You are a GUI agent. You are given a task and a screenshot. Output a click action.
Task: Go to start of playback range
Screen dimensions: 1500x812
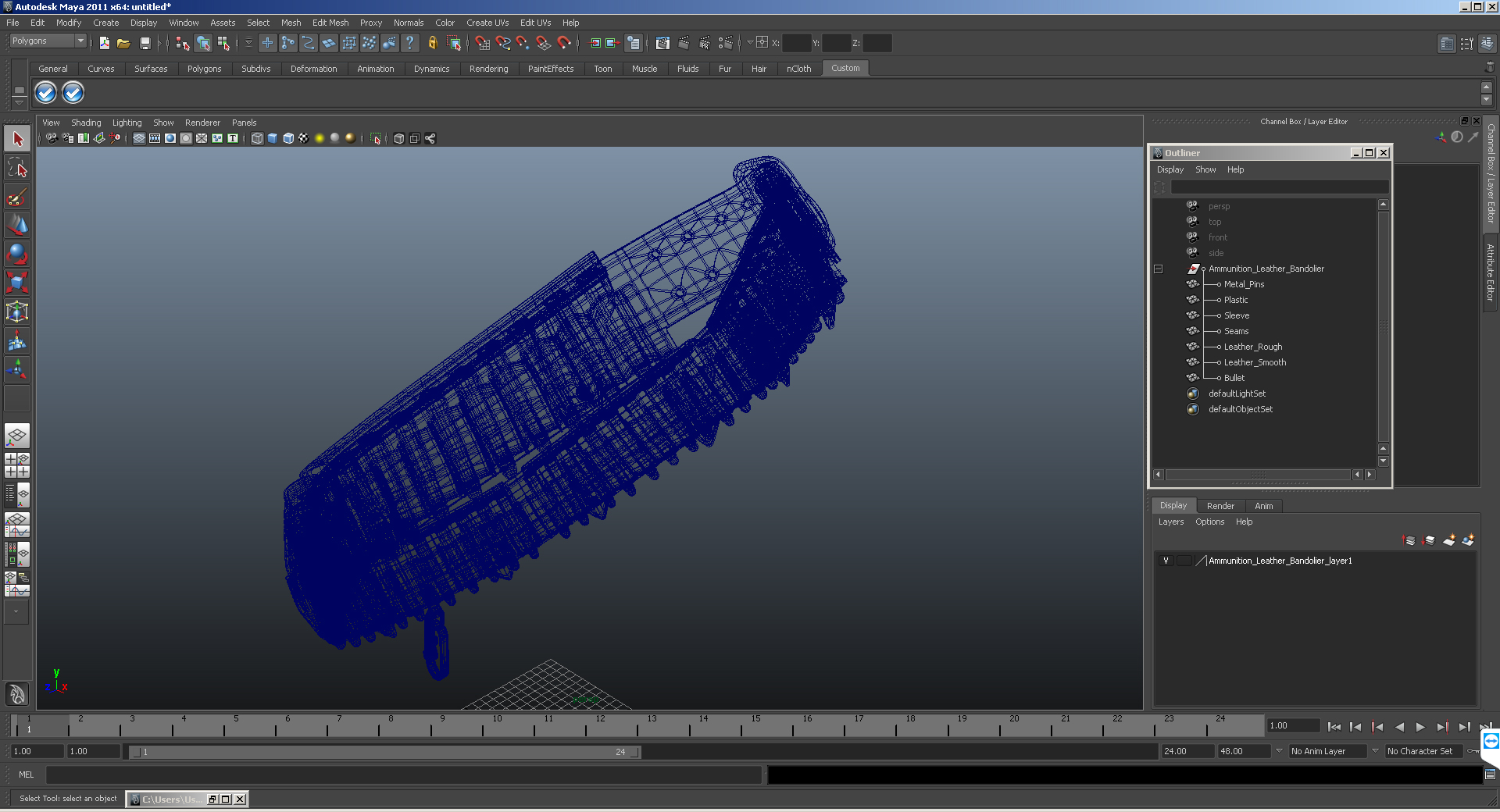click(x=1334, y=727)
